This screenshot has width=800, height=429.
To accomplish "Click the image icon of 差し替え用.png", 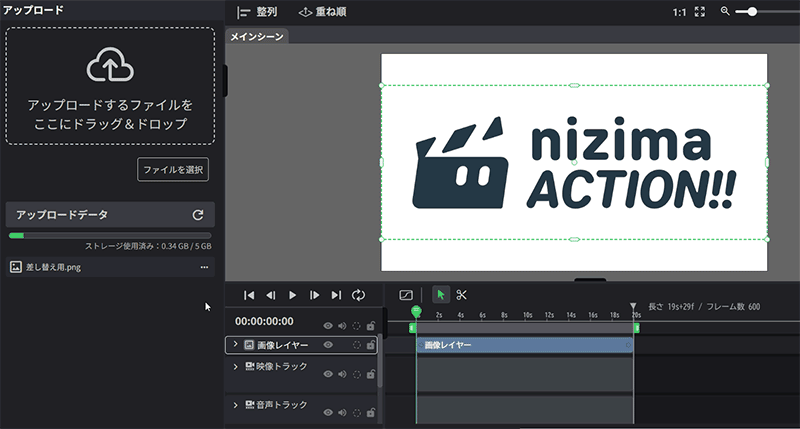I will (x=16, y=267).
